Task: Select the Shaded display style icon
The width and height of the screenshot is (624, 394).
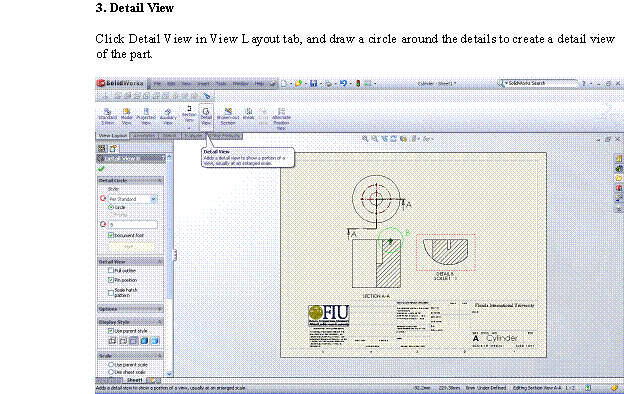Action: tap(154, 341)
